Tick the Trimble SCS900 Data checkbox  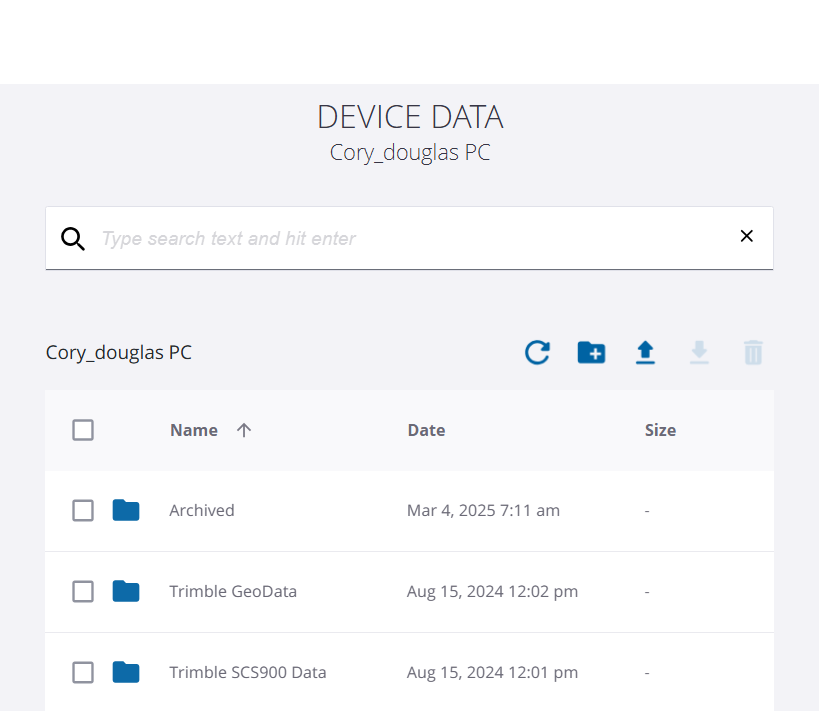point(83,672)
